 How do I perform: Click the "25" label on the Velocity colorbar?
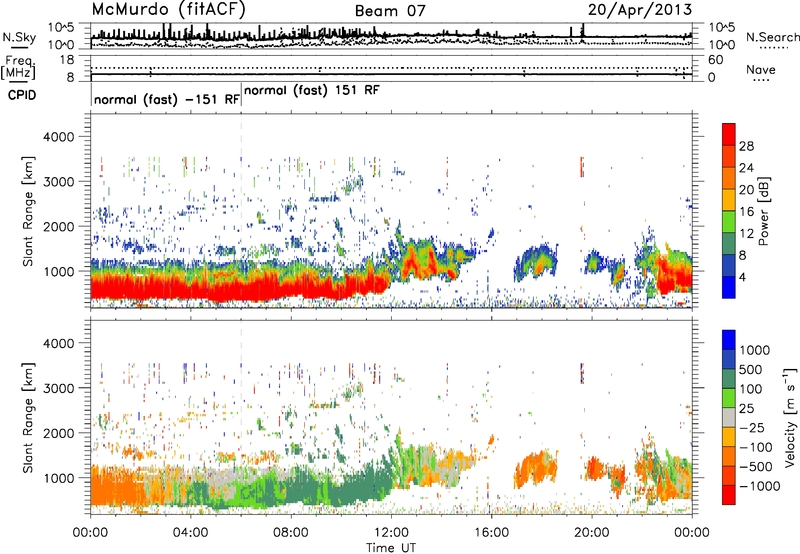point(747,408)
